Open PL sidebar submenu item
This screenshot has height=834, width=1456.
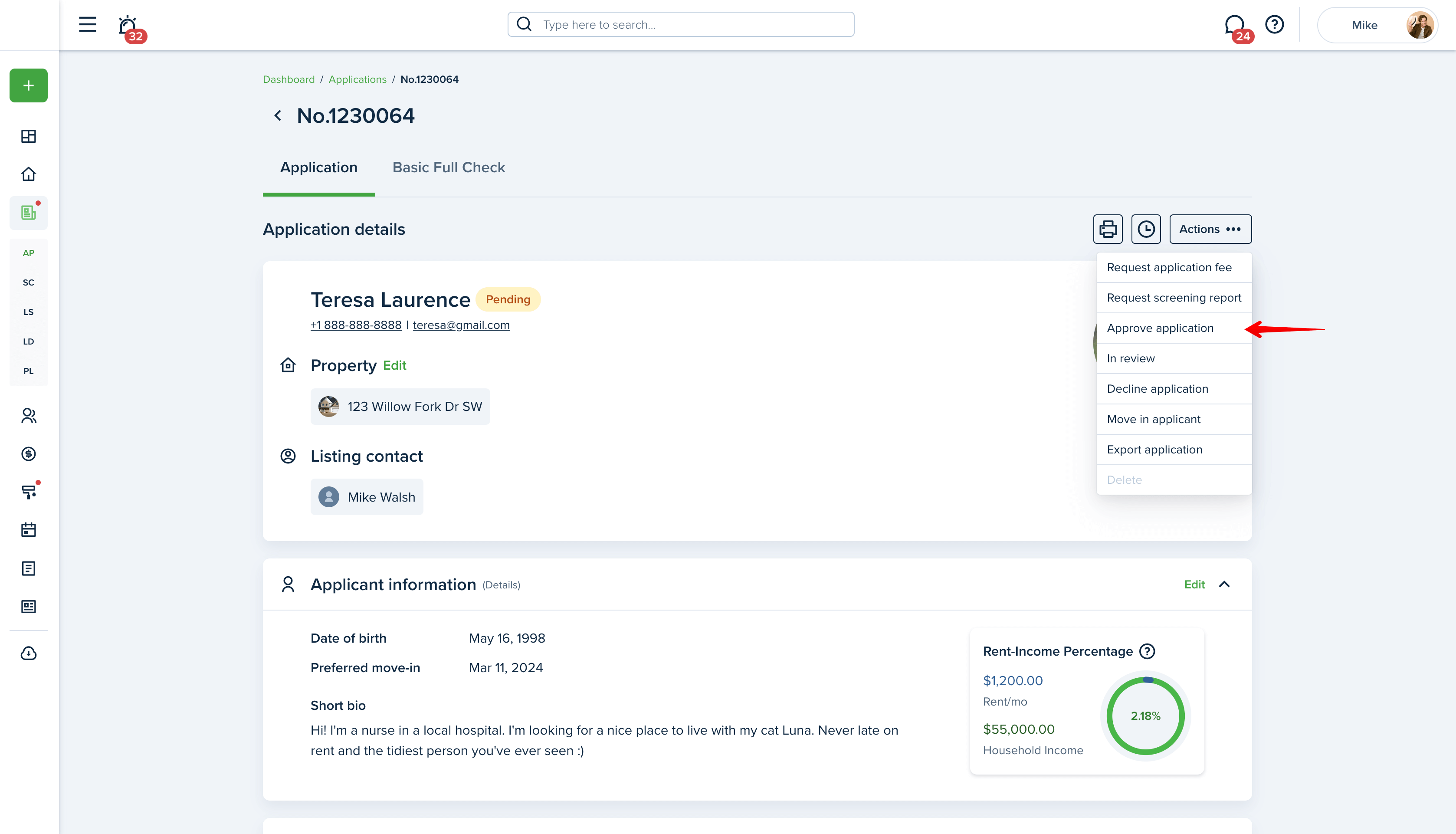point(29,371)
